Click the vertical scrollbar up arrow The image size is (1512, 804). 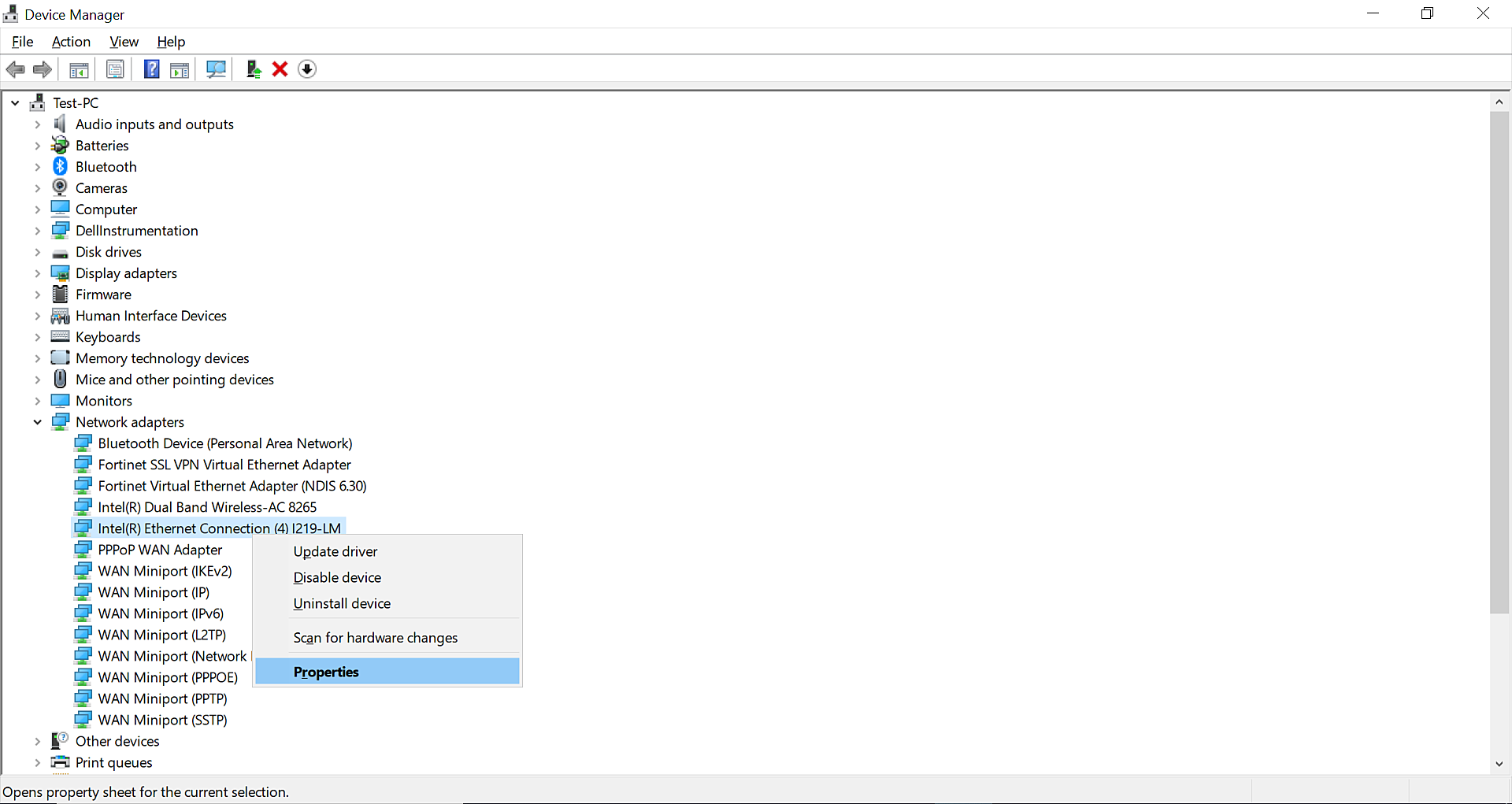tap(1499, 102)
